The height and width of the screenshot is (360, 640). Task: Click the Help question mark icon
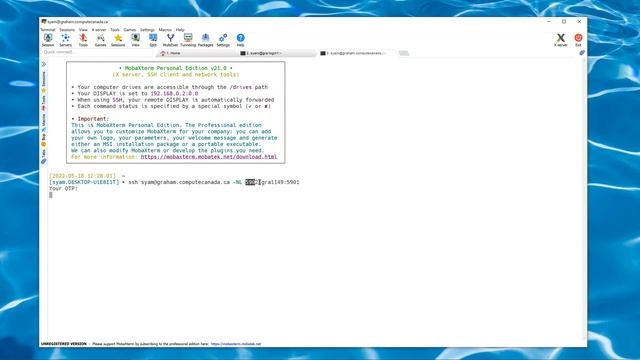point(240,40)
